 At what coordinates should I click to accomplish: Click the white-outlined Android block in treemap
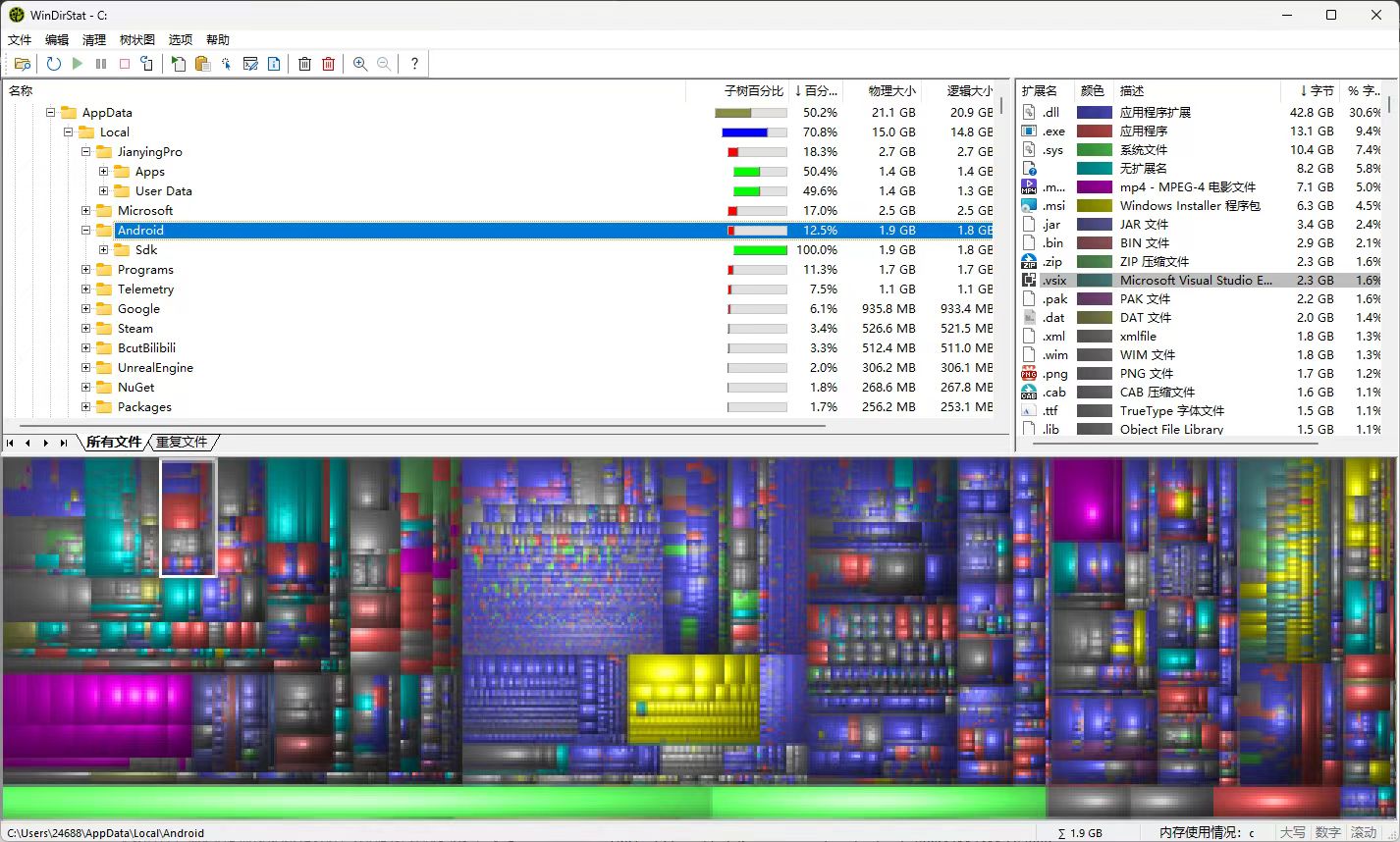coord(188,517)
